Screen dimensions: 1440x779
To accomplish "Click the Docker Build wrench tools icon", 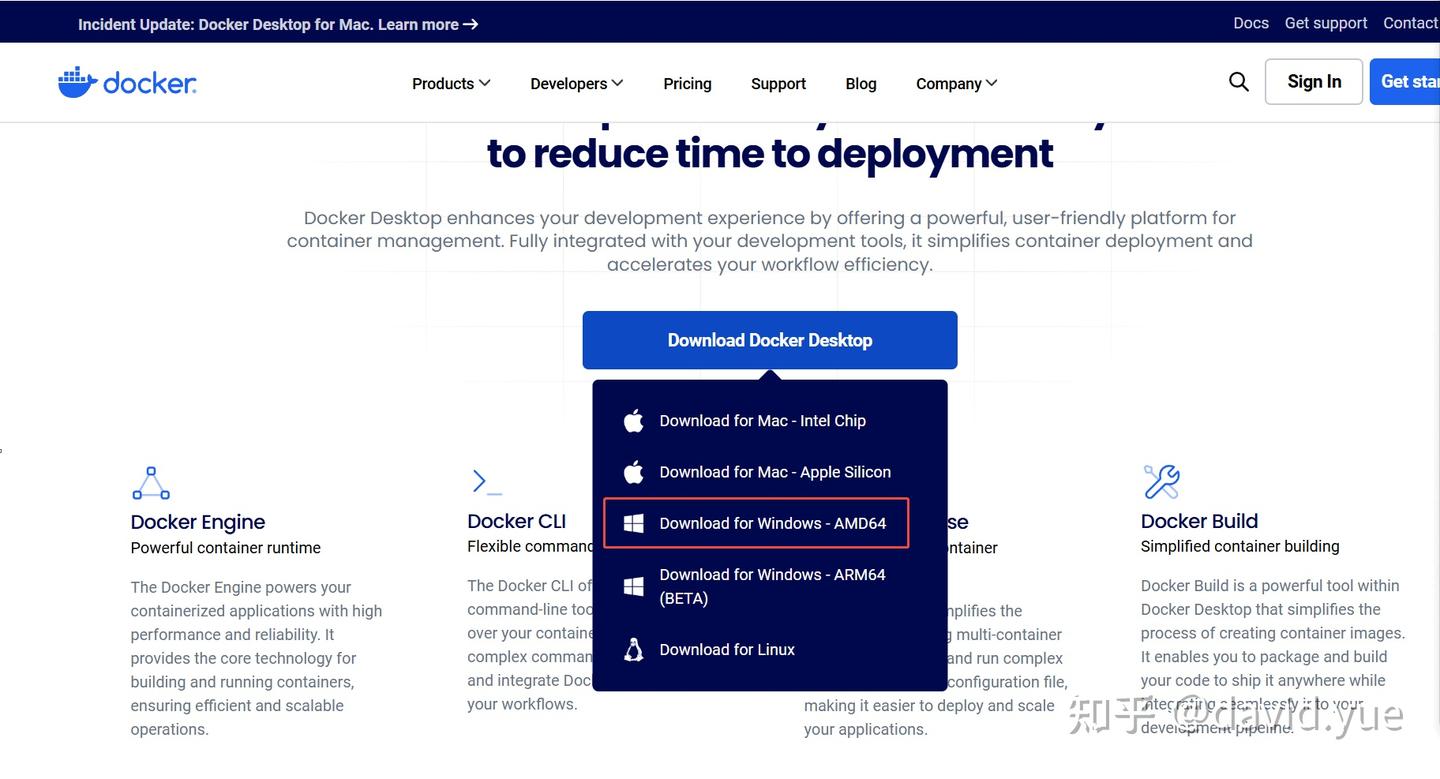I will pyautogui.click(x=1160, y=482).
